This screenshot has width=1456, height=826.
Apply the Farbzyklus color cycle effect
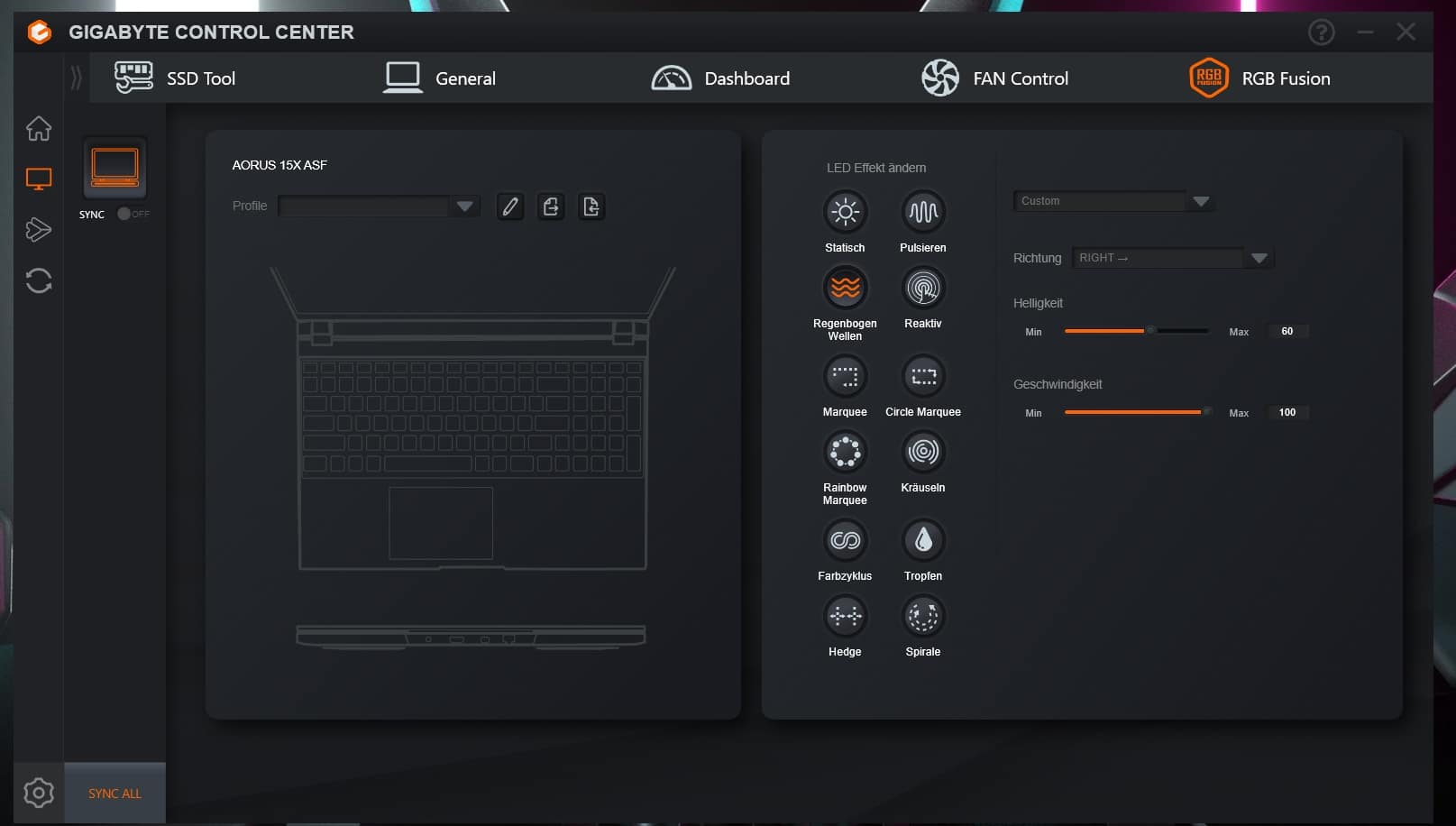(x=845, y=541)
